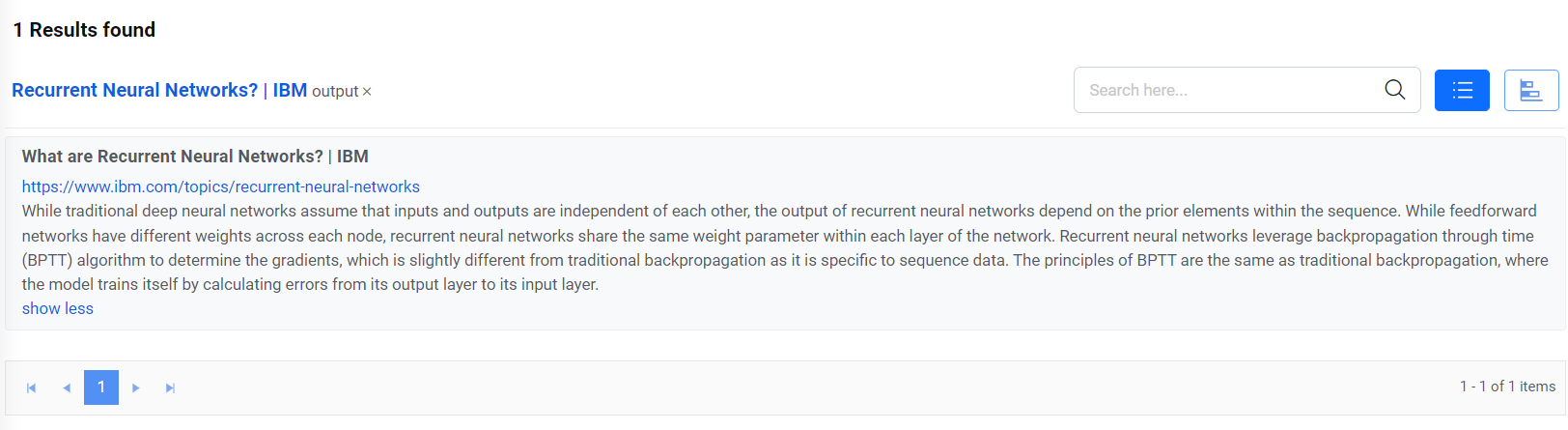Select page 1 in pagination
This screenshot has width=1568, height=430.
[x=101, y=387]
